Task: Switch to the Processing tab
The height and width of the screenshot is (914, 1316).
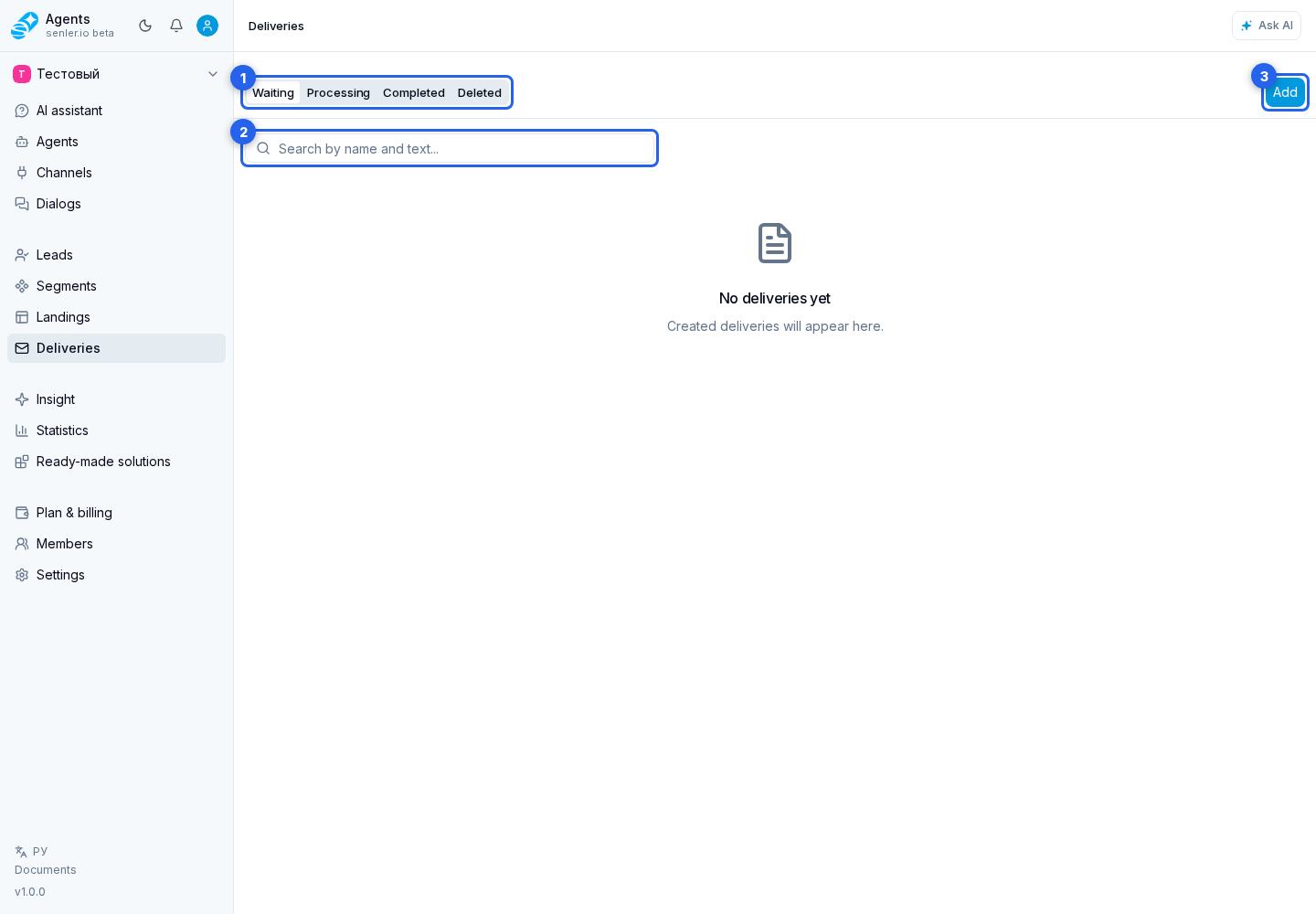Action: coord(338,92)
